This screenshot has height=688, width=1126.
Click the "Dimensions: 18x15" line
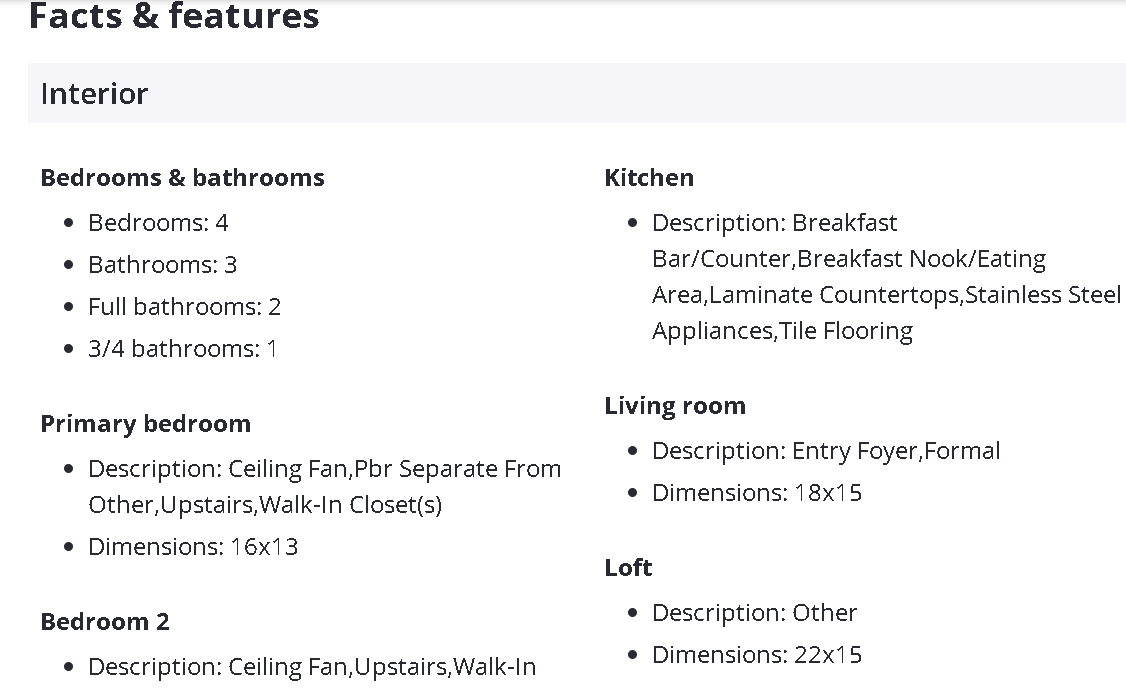(x=757, y=493)
